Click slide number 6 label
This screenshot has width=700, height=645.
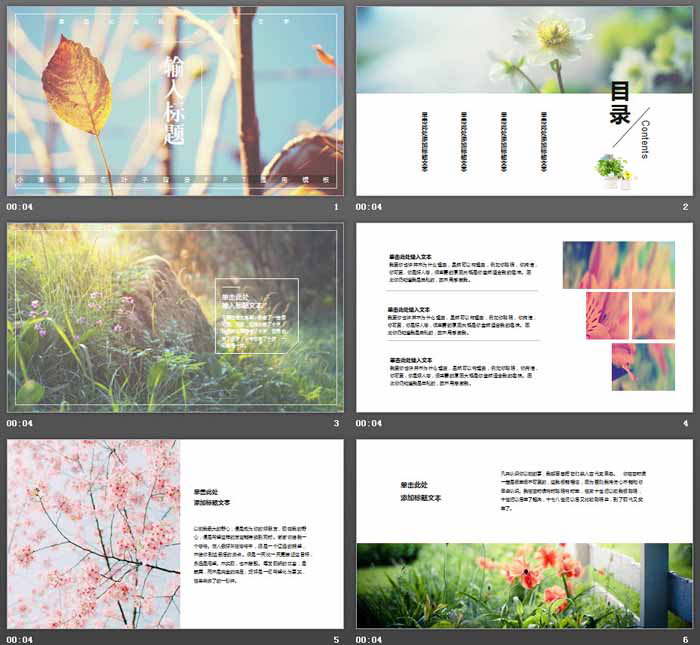point(685,640)
